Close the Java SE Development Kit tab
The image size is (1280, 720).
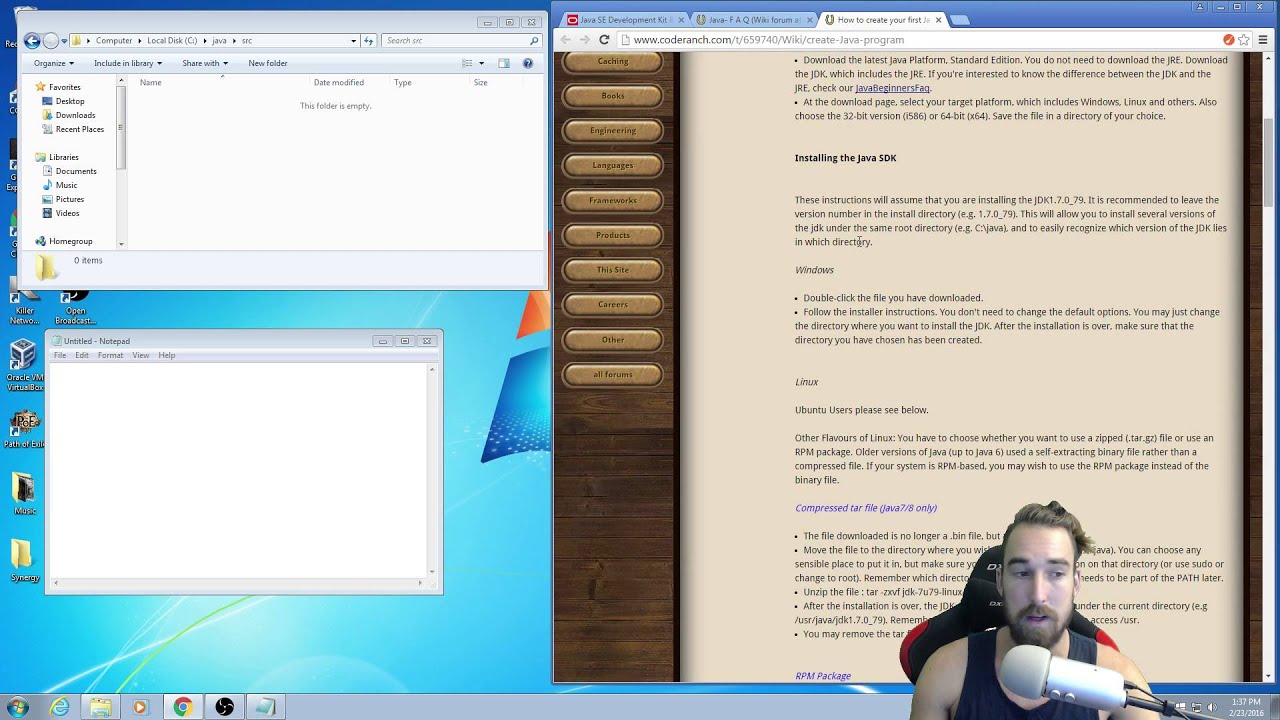682,20
